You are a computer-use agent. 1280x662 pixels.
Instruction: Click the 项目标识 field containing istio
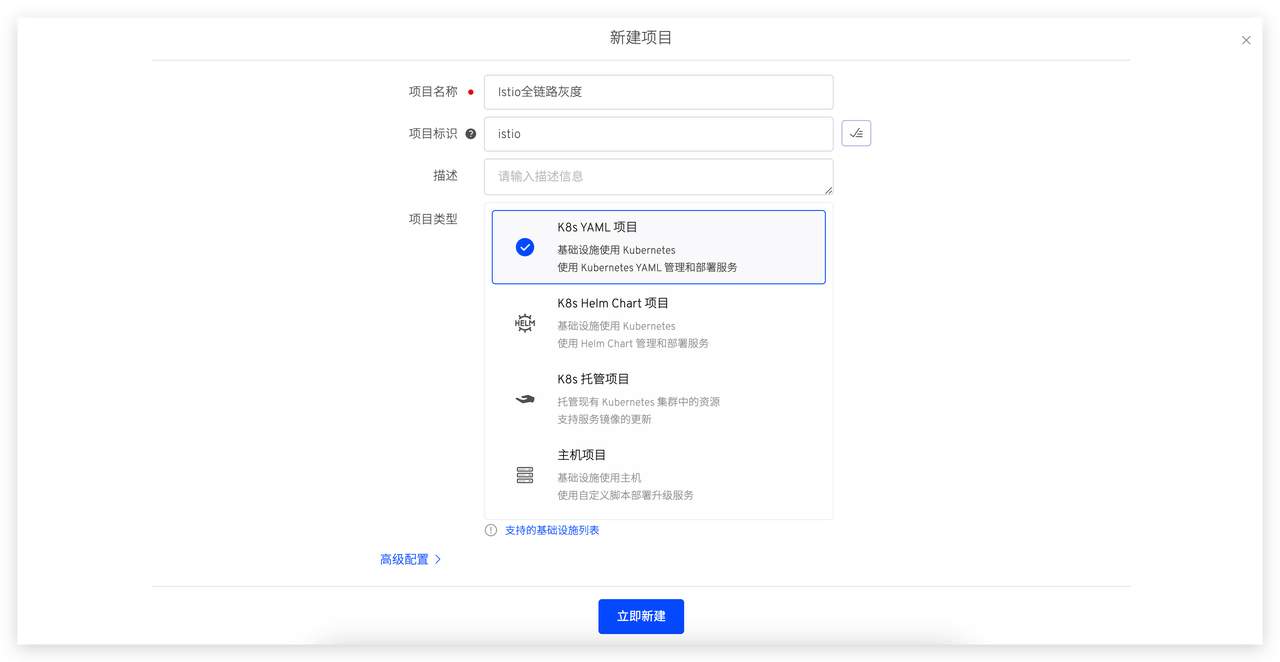[x=658, y=133]
